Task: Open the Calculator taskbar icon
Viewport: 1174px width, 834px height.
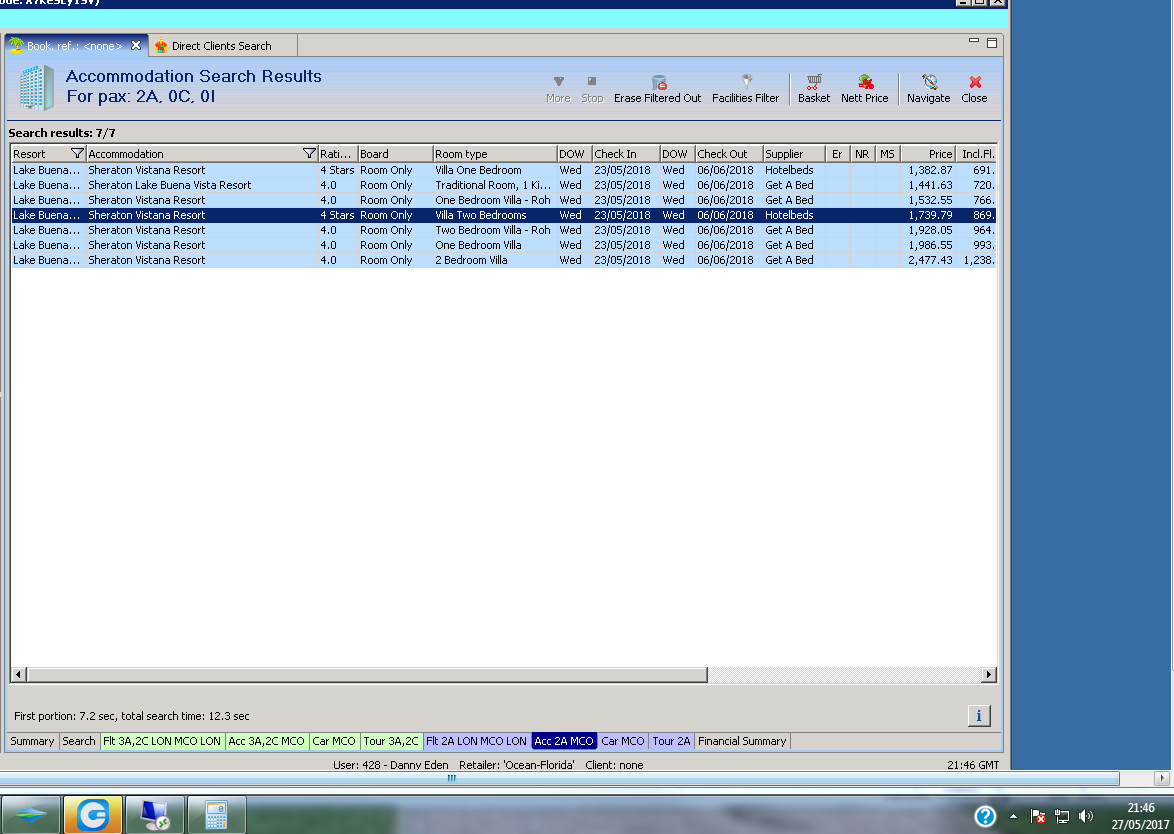Action: 216,815
